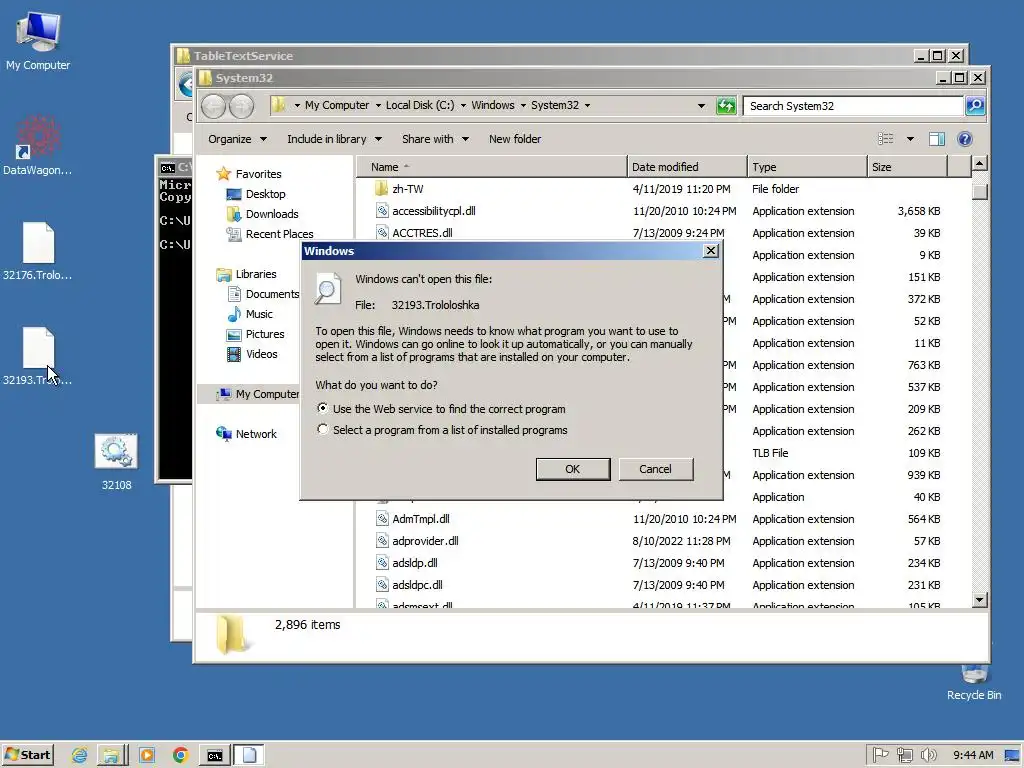
Task: Select adprovider.dll in file list
Action: 425,541
